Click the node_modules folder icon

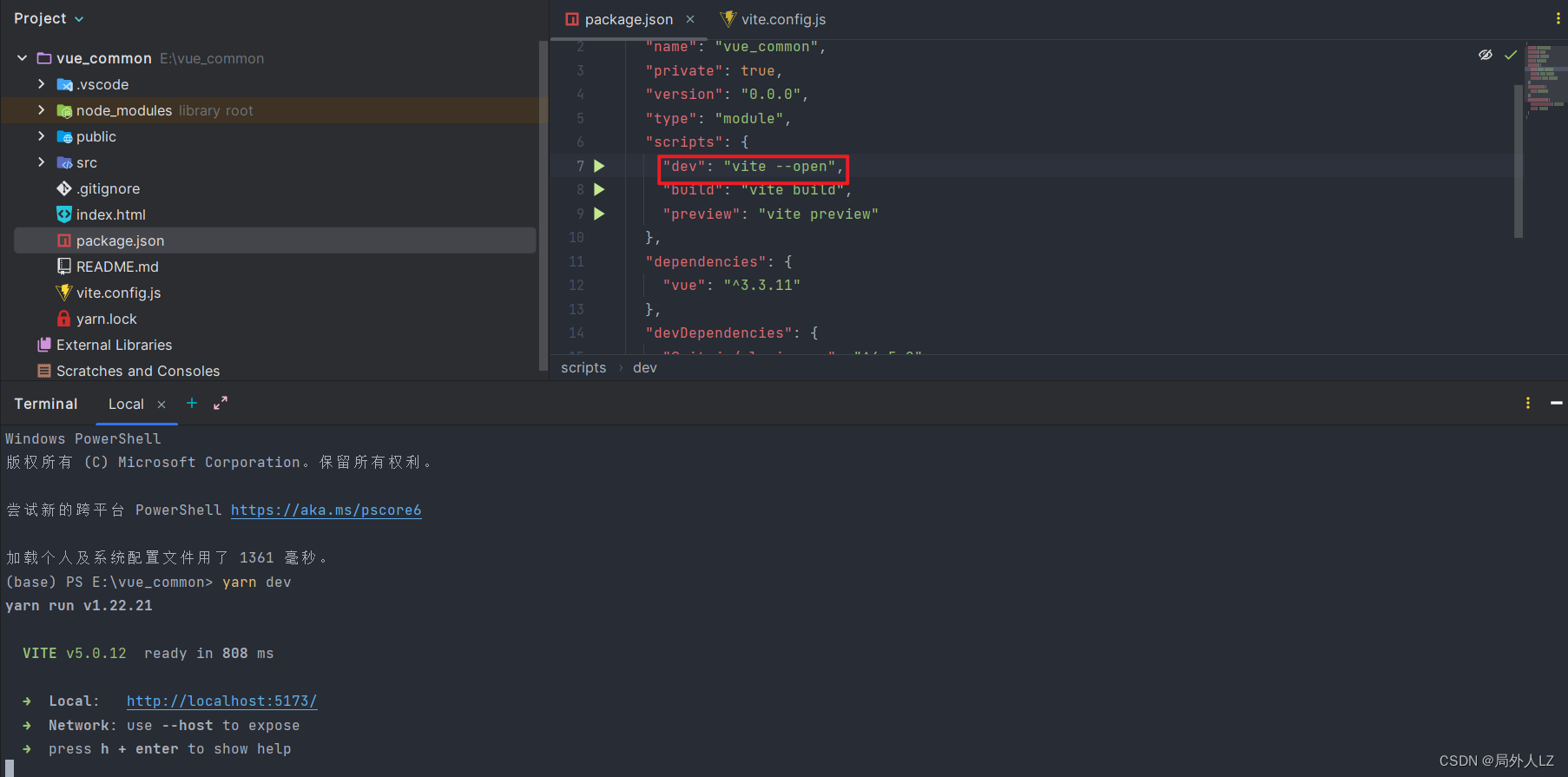[x=64, y=110]
